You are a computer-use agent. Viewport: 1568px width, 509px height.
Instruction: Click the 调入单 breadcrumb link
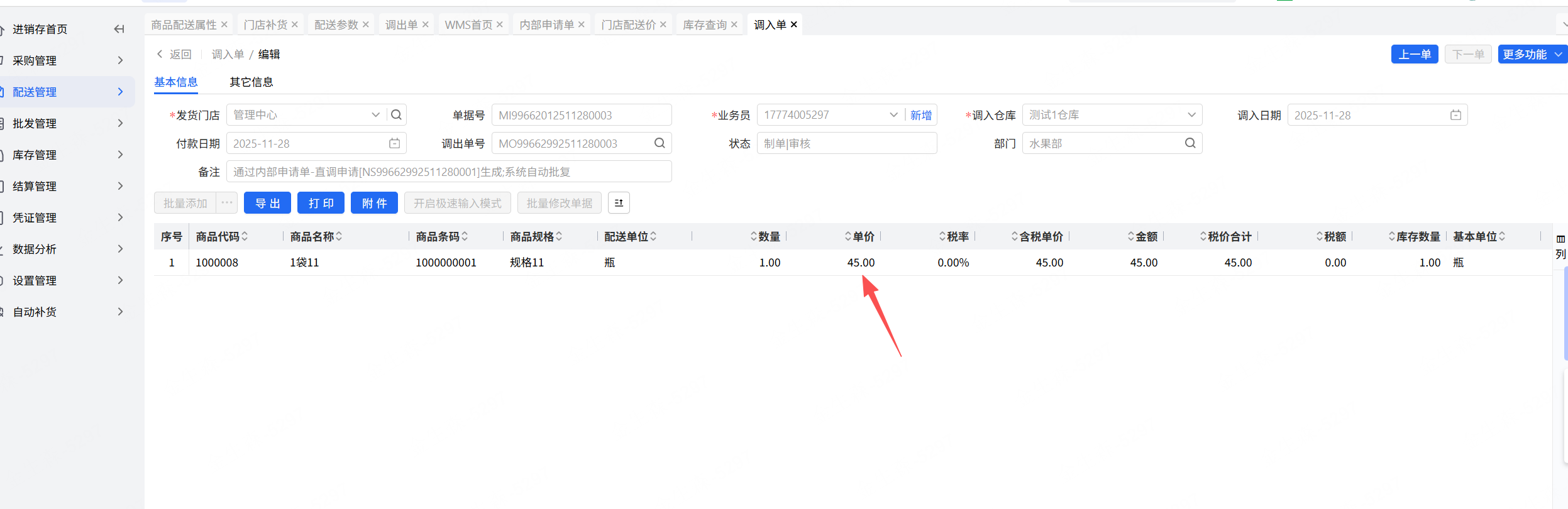(228, 54)
